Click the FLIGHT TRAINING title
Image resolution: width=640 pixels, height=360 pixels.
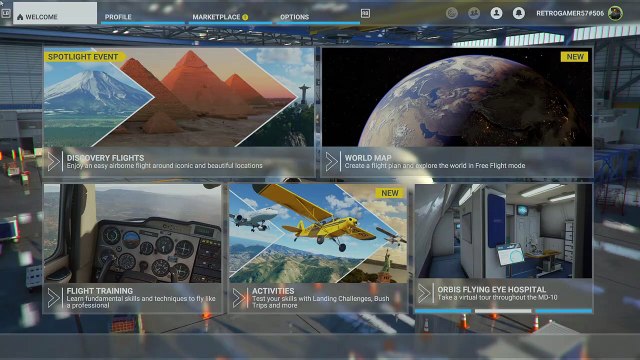tap(100, 291)
